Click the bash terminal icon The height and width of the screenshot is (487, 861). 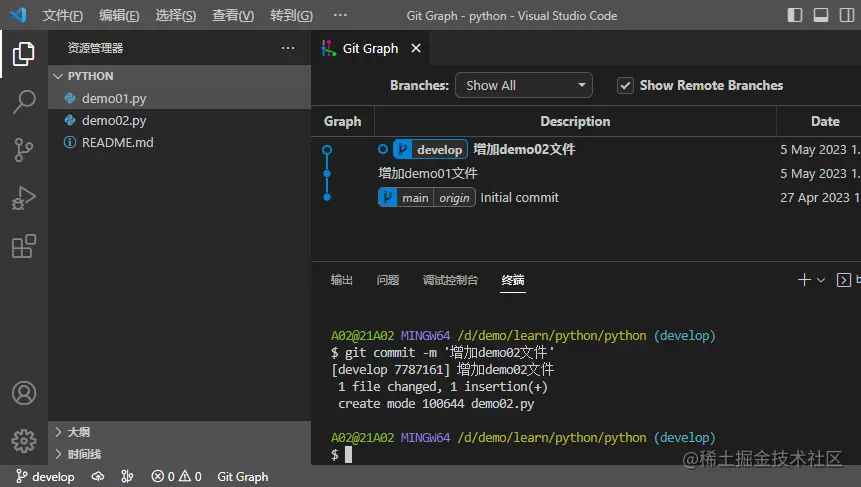click(x=843, y=280)
